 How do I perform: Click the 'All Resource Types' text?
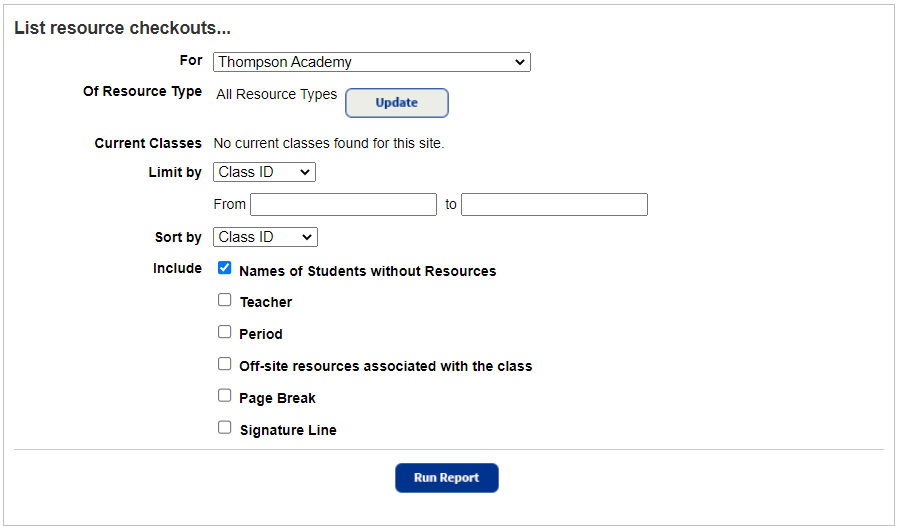click(x=277, y=95)
